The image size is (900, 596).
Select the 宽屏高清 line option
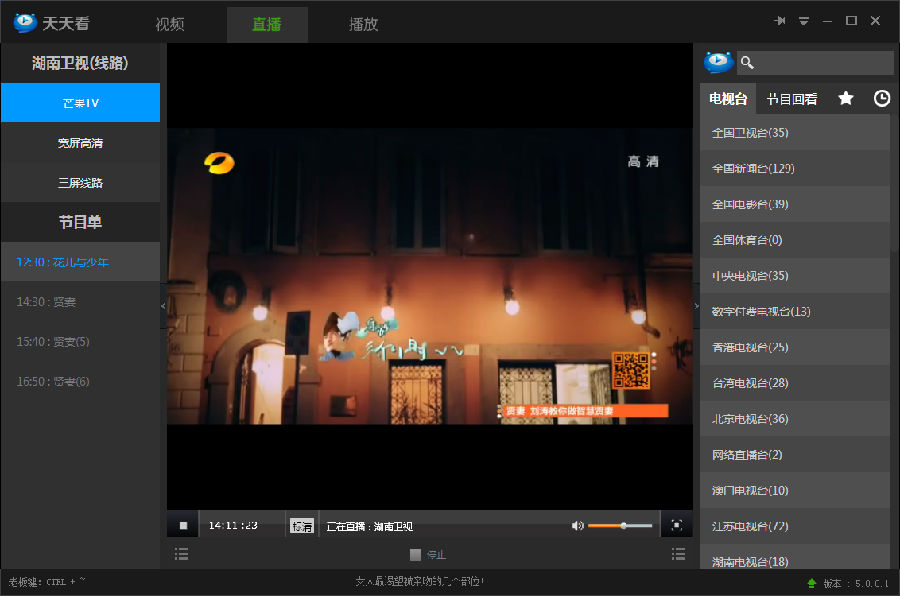click(x=80, y=143)
